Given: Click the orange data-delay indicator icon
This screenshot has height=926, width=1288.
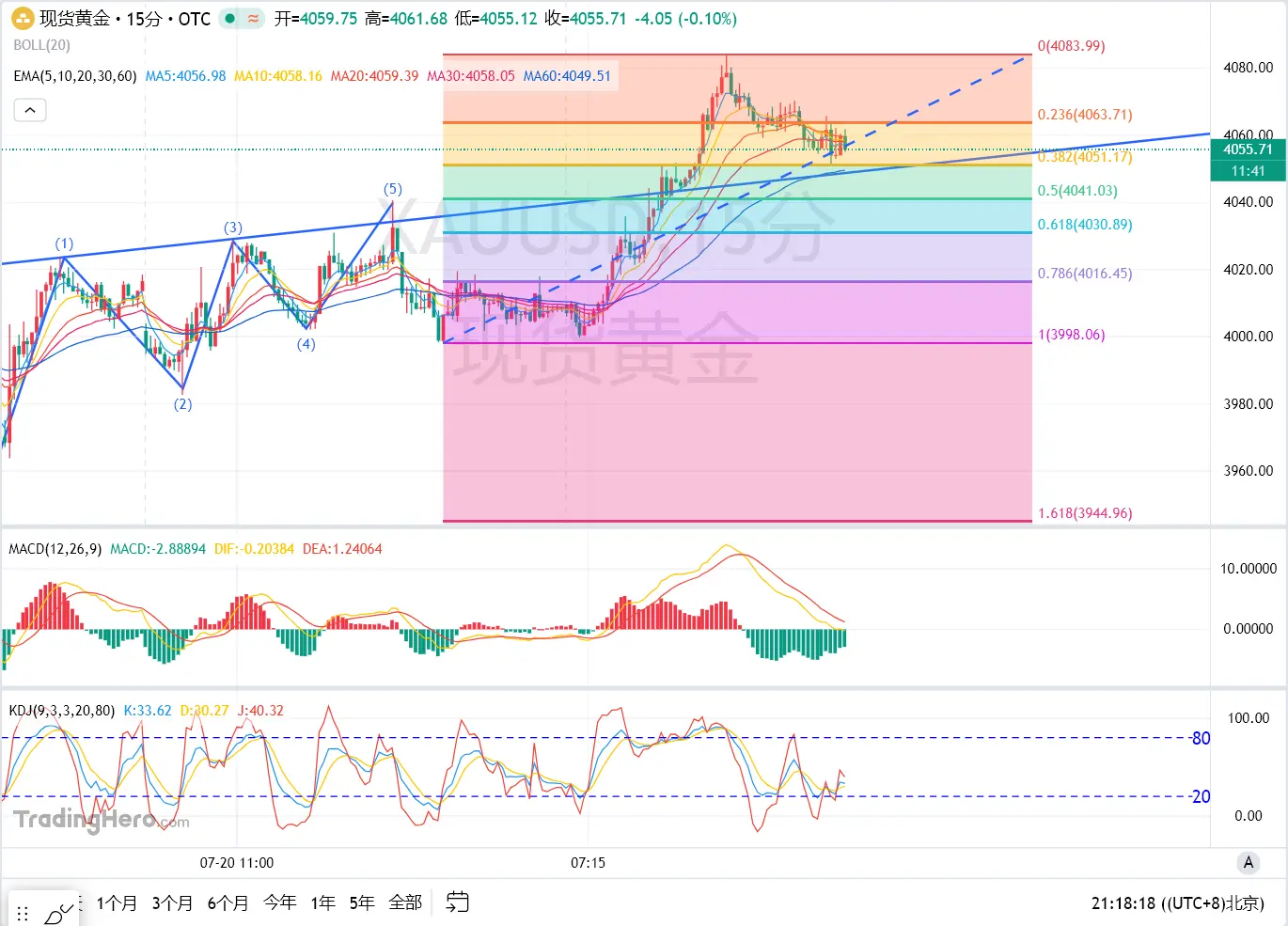Looking at the screenshot, I should (254, 19).
